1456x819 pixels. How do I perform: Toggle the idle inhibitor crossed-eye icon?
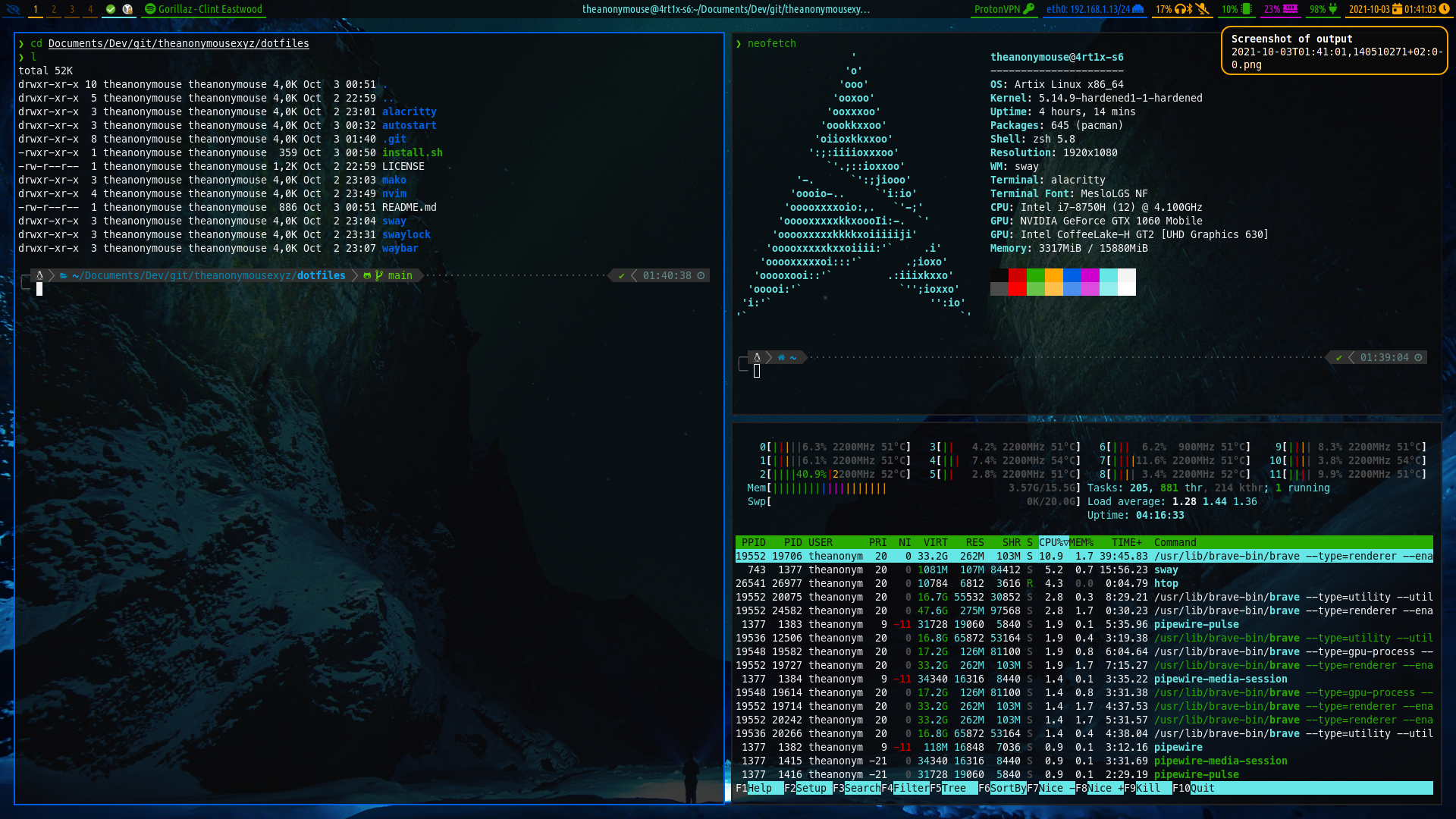(x=12, y=9)
